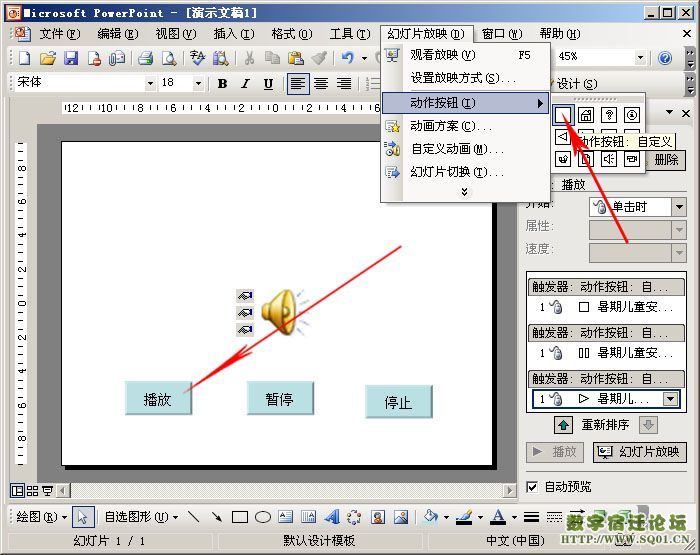Screen dimensions: 700x555
Task: Toggle left text alignment
Action: tap(298, 83)
